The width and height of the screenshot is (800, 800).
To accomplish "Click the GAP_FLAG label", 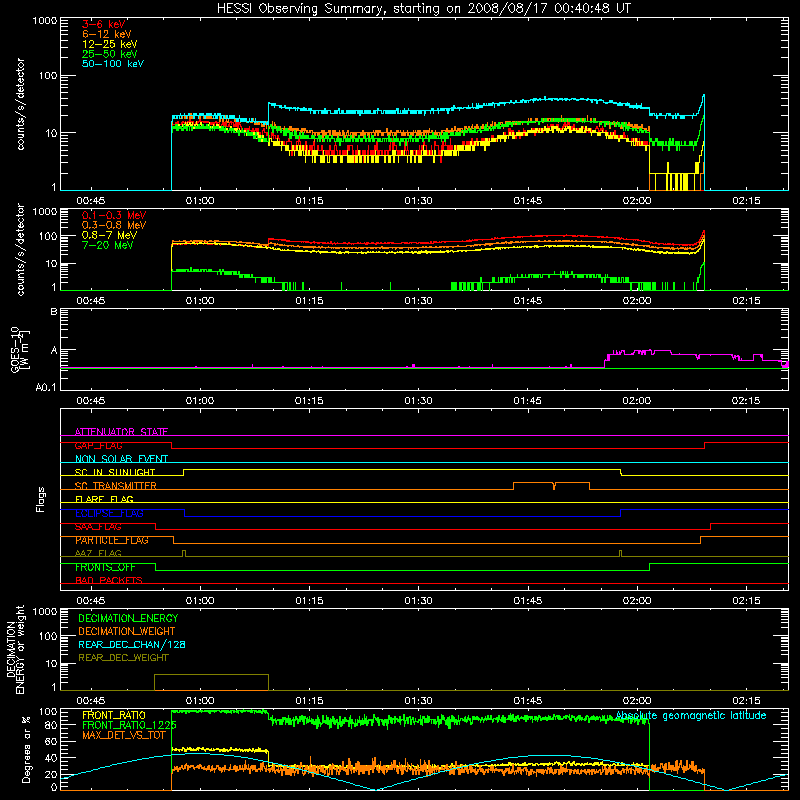I will coord(98,445).
